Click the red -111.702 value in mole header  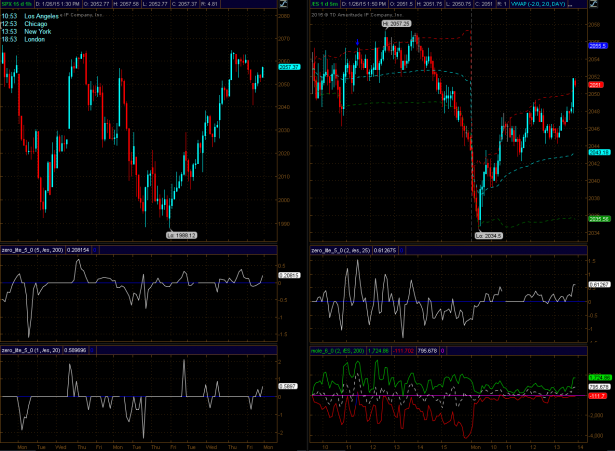click(x=403, y=351)
